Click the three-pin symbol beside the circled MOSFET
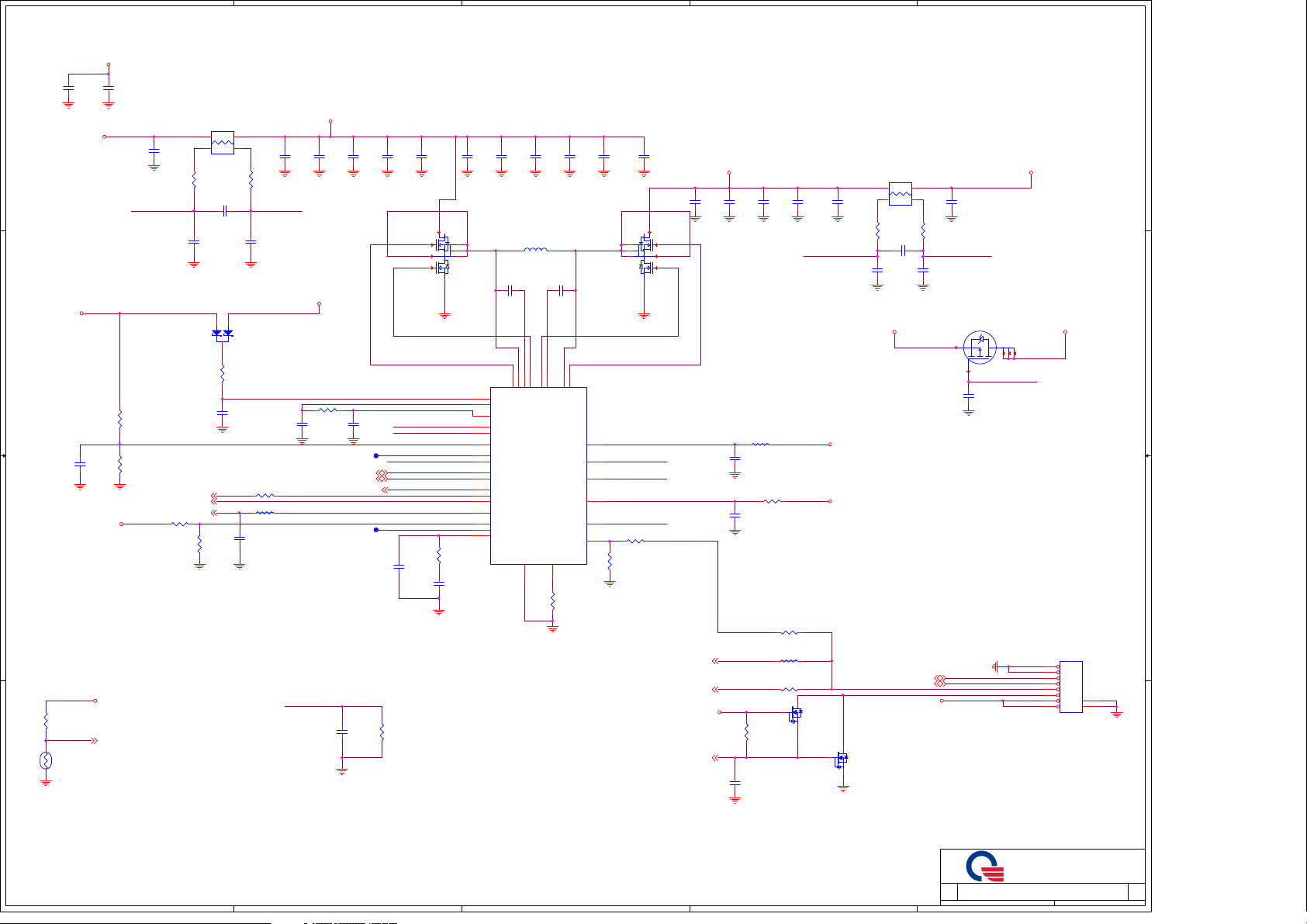This screenshot has height=924, width=1307. 1009,354
